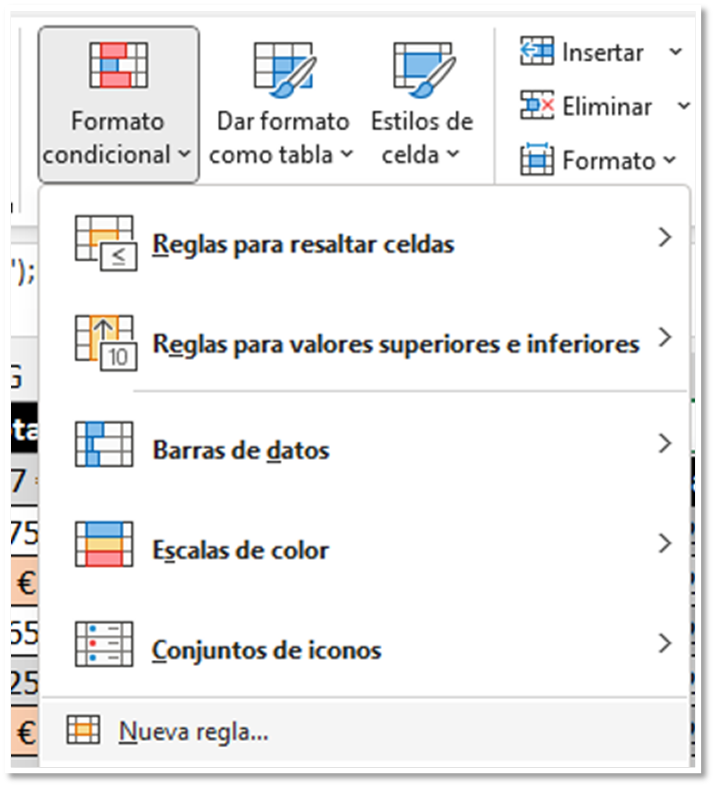
Task: Open the Insertar dropdown arrow
Action: 676,52
